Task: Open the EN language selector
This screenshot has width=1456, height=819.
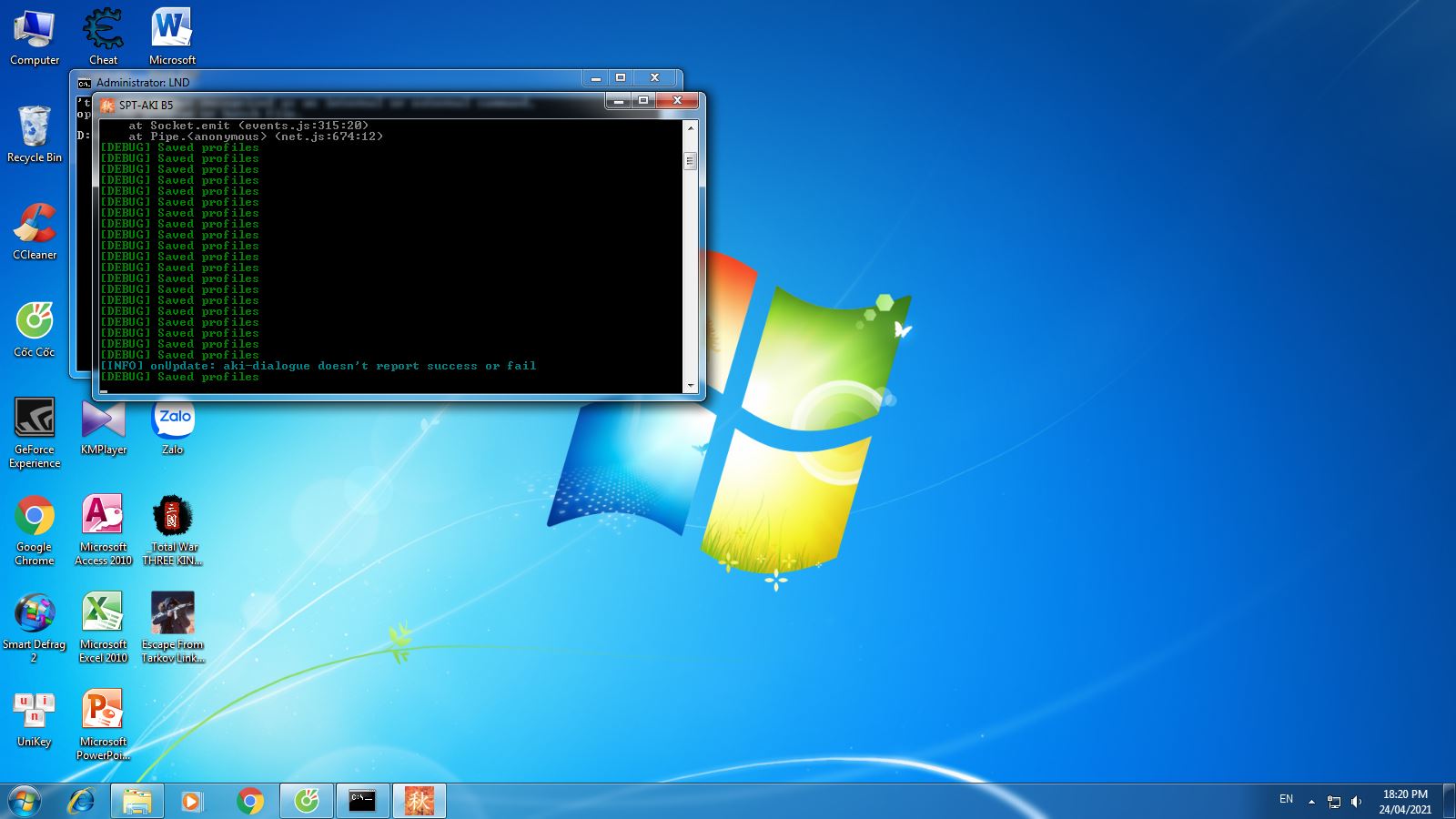Action: click(1287, 799)
